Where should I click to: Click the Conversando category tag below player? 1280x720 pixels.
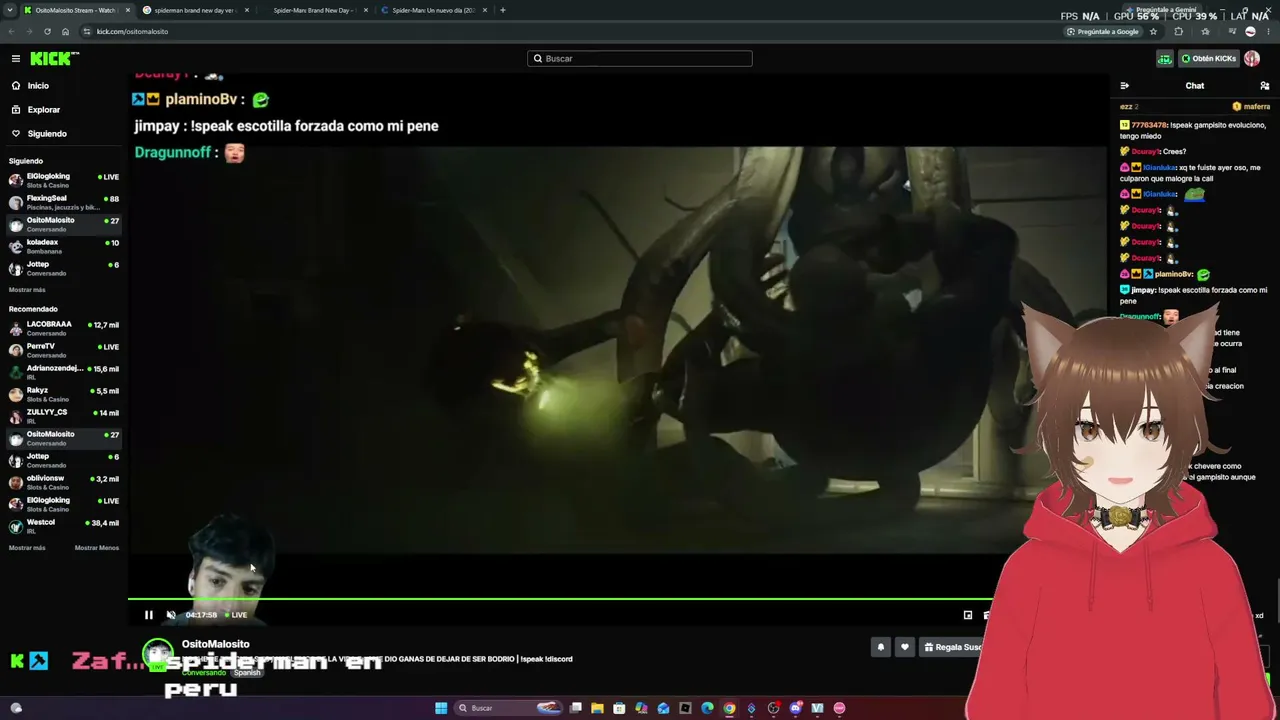(204, 673)
